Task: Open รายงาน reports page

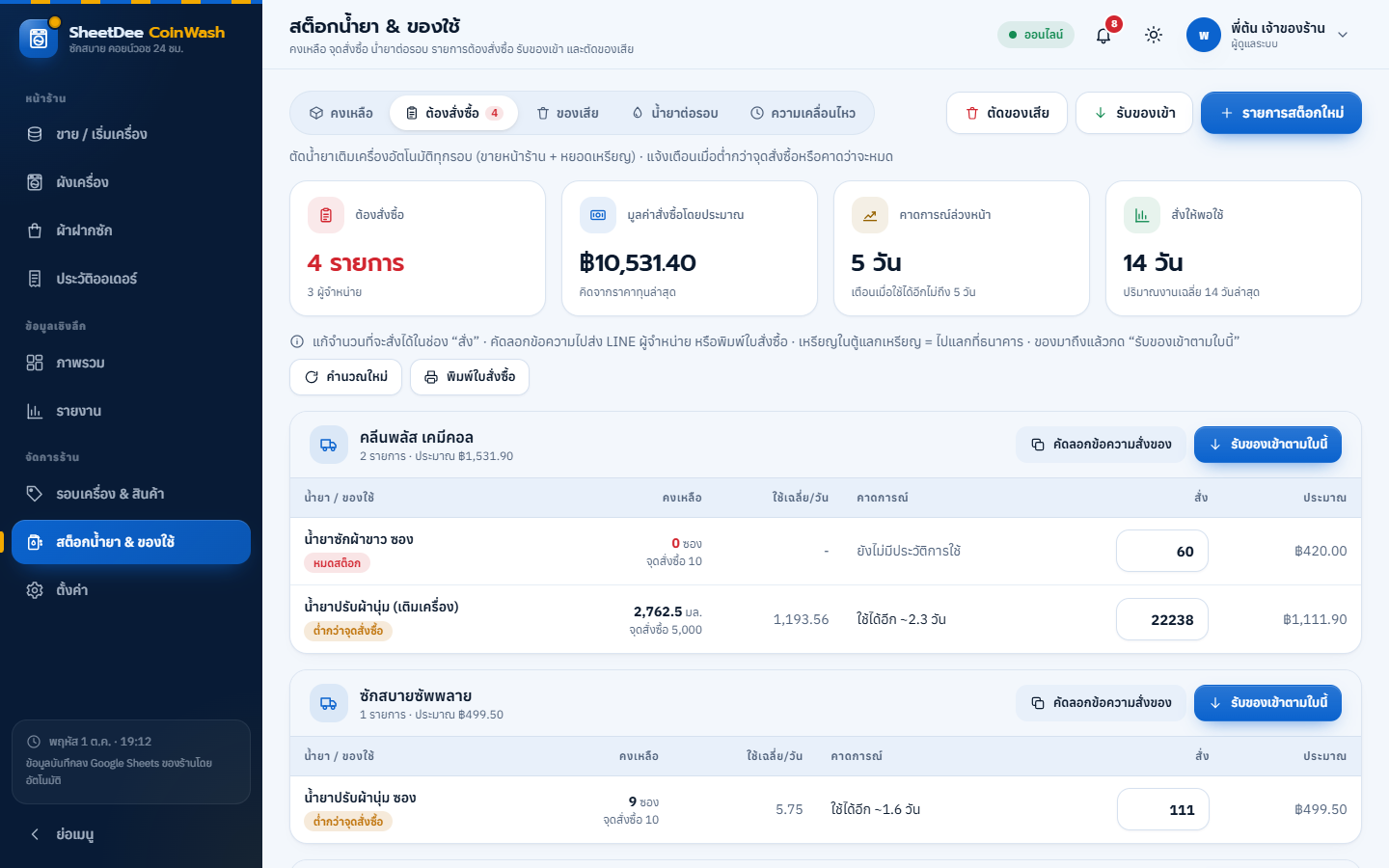Action: (x=131, y=411)
